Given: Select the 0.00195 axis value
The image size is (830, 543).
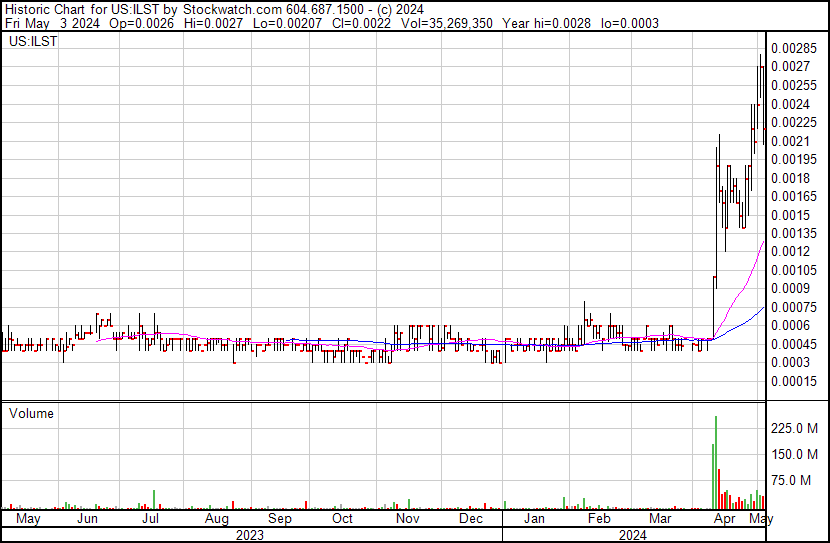Looking at the screenshot, I should coord(794,159).
